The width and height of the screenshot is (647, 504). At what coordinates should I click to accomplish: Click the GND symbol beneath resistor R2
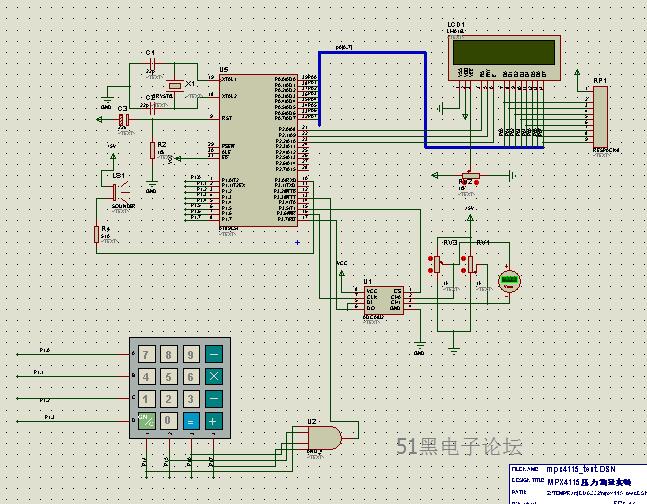pos(152,185)
